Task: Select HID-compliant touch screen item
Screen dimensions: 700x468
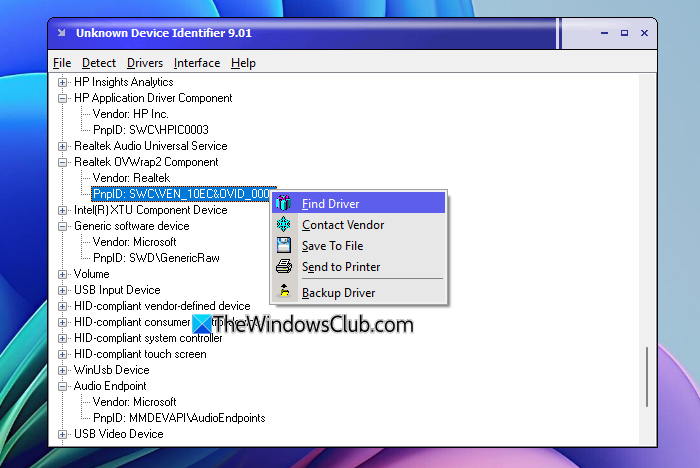Action: [140, 354]
